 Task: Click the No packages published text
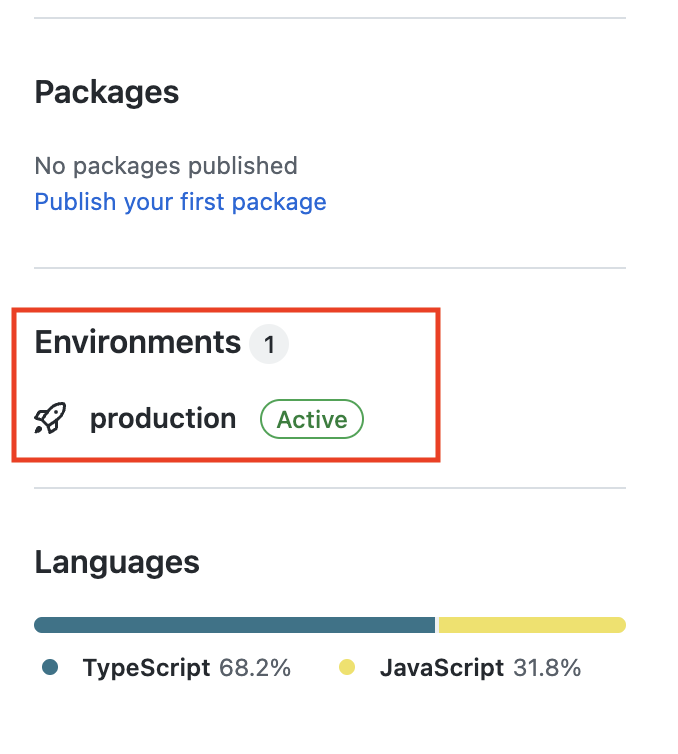(x=166, y=166)
